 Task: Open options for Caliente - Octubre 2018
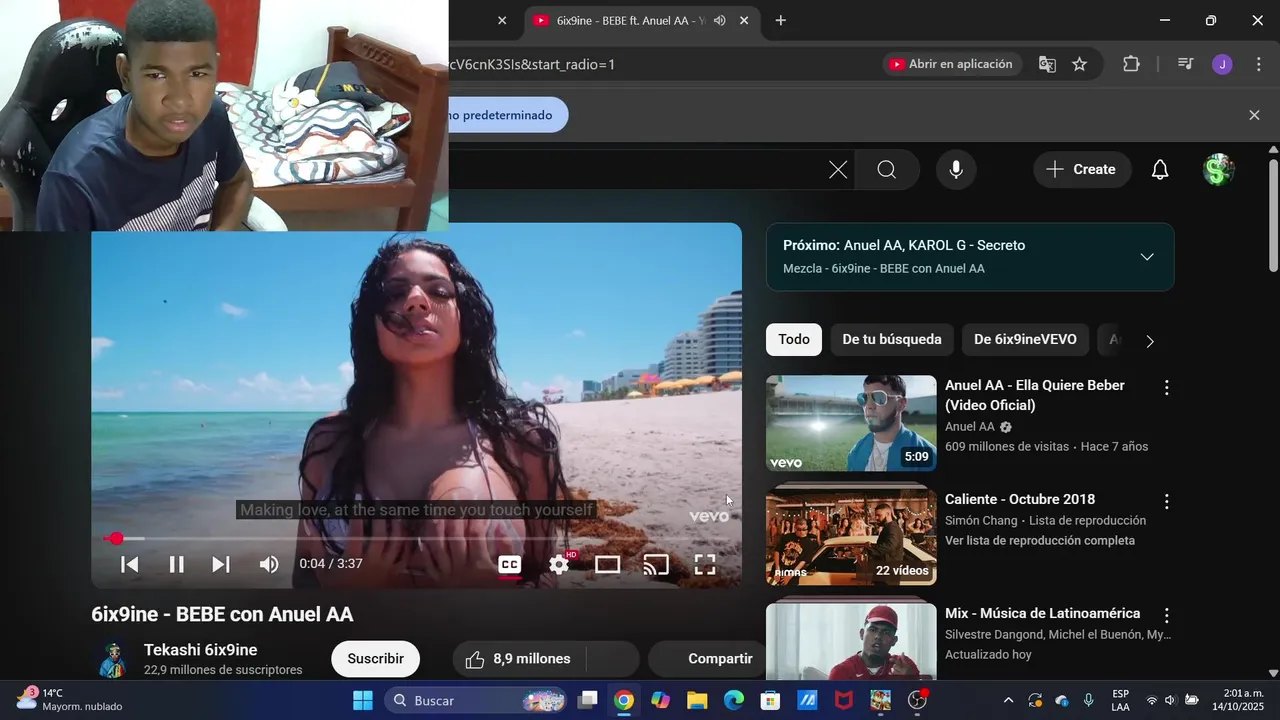click(1166, 502)
